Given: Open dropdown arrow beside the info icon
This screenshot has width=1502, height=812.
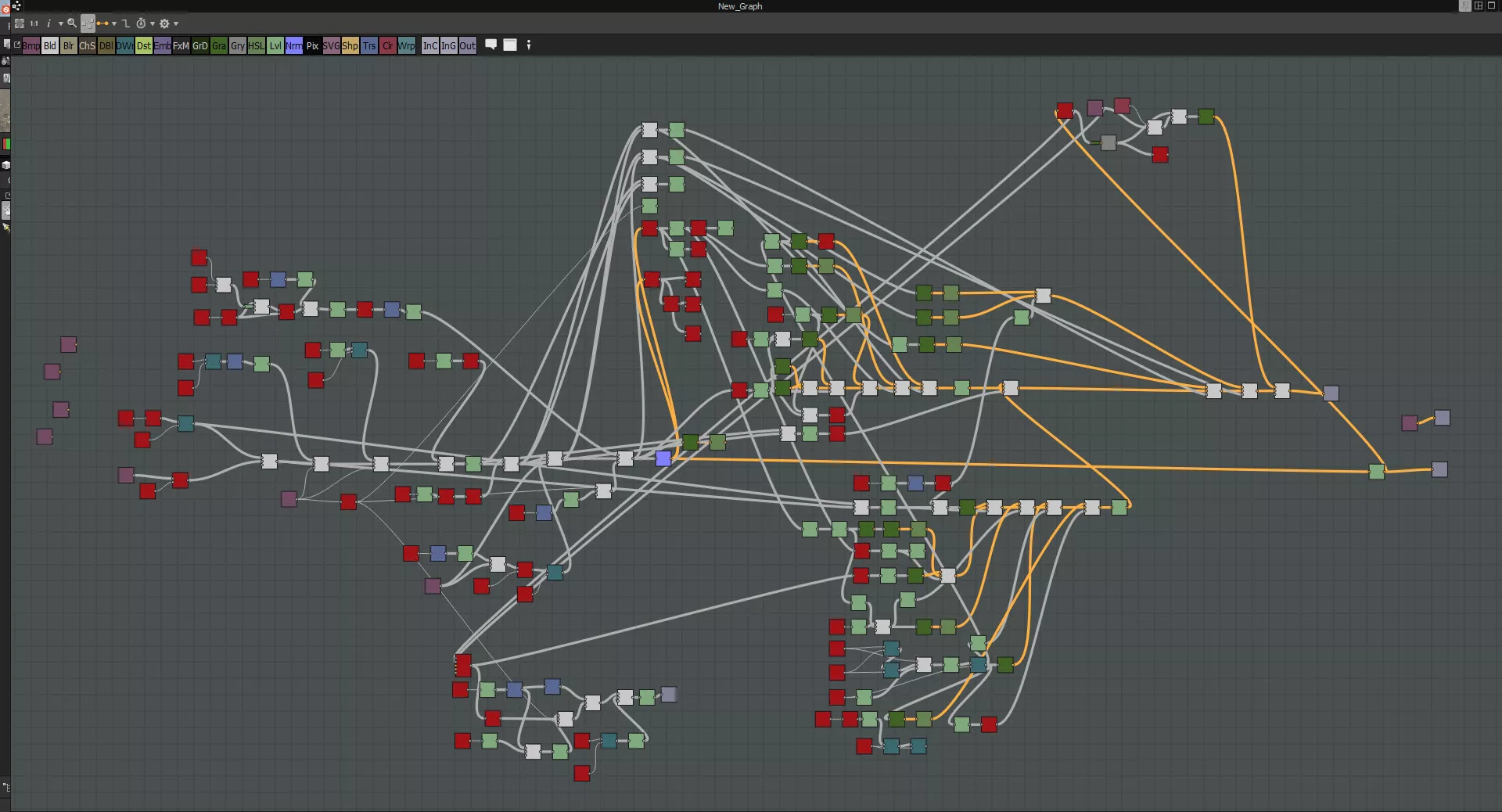Looking at the screenshot, I should (x=60, y=23).
